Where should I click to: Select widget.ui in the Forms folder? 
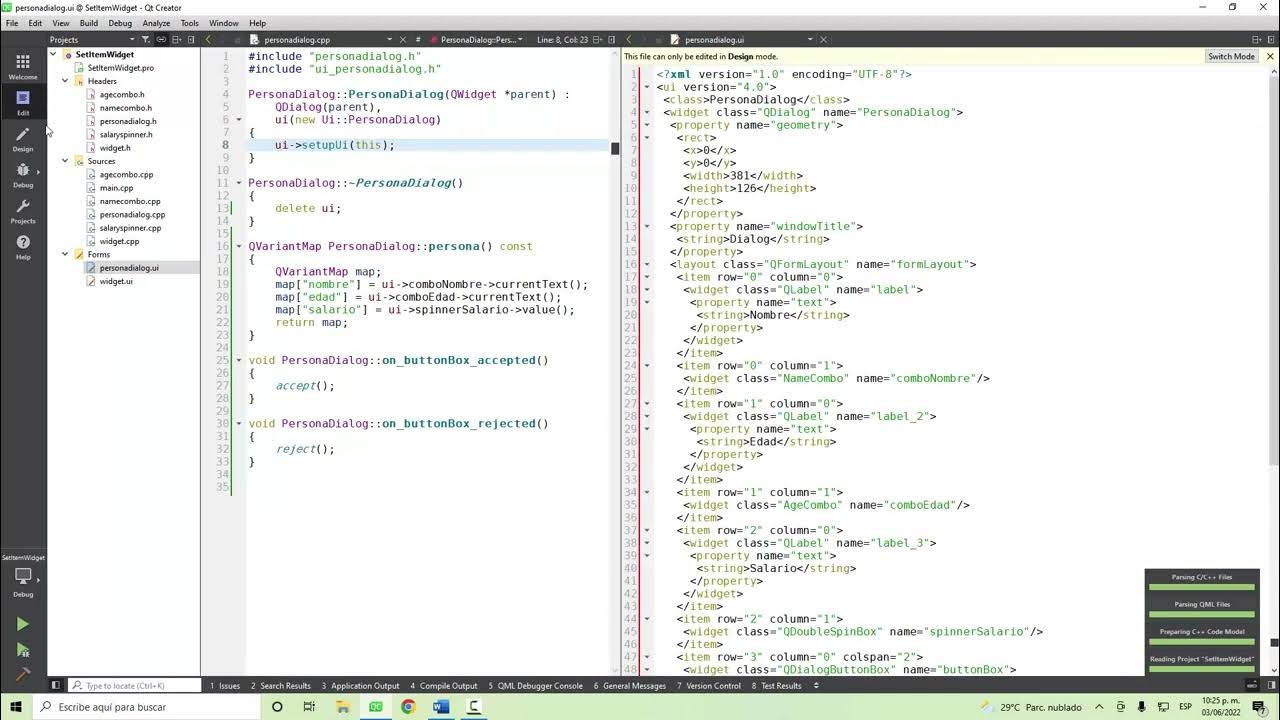[116, 281]
